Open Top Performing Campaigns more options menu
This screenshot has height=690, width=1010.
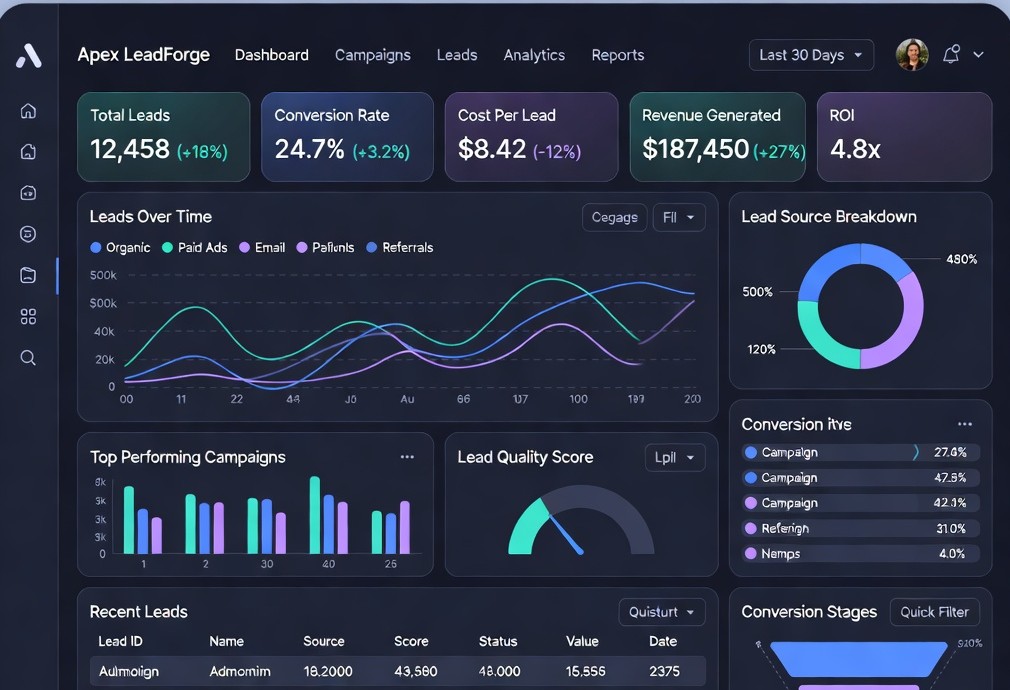coord(407,457)
